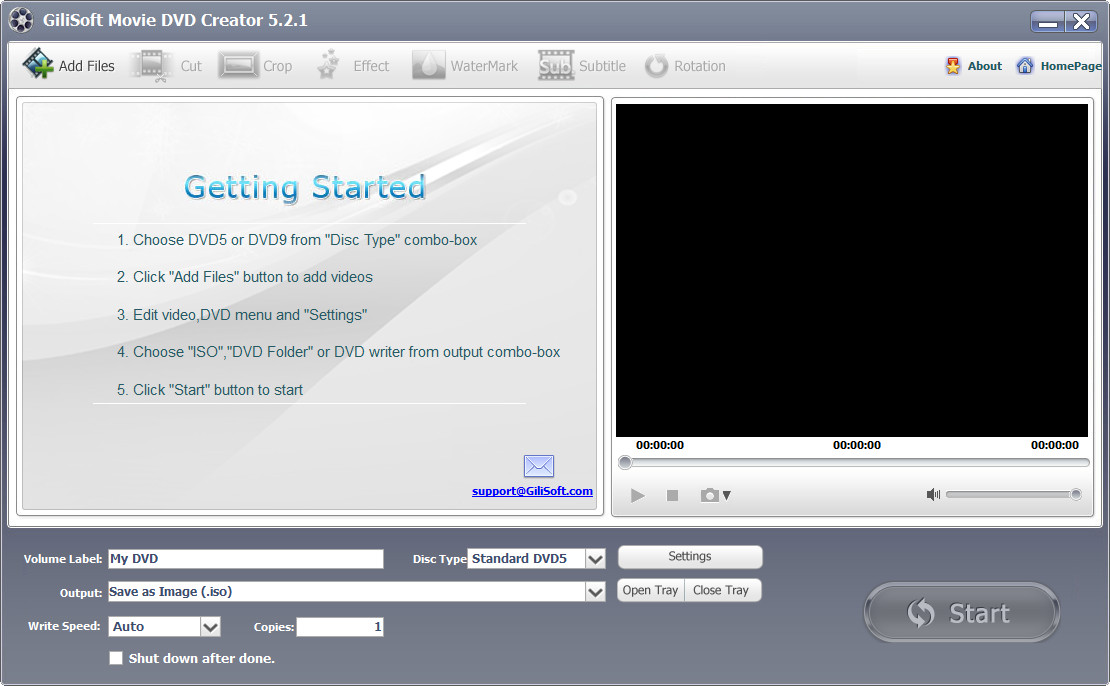1110x686 pixels.
Task: Open the Effect tool
Action: coord(353,66)
